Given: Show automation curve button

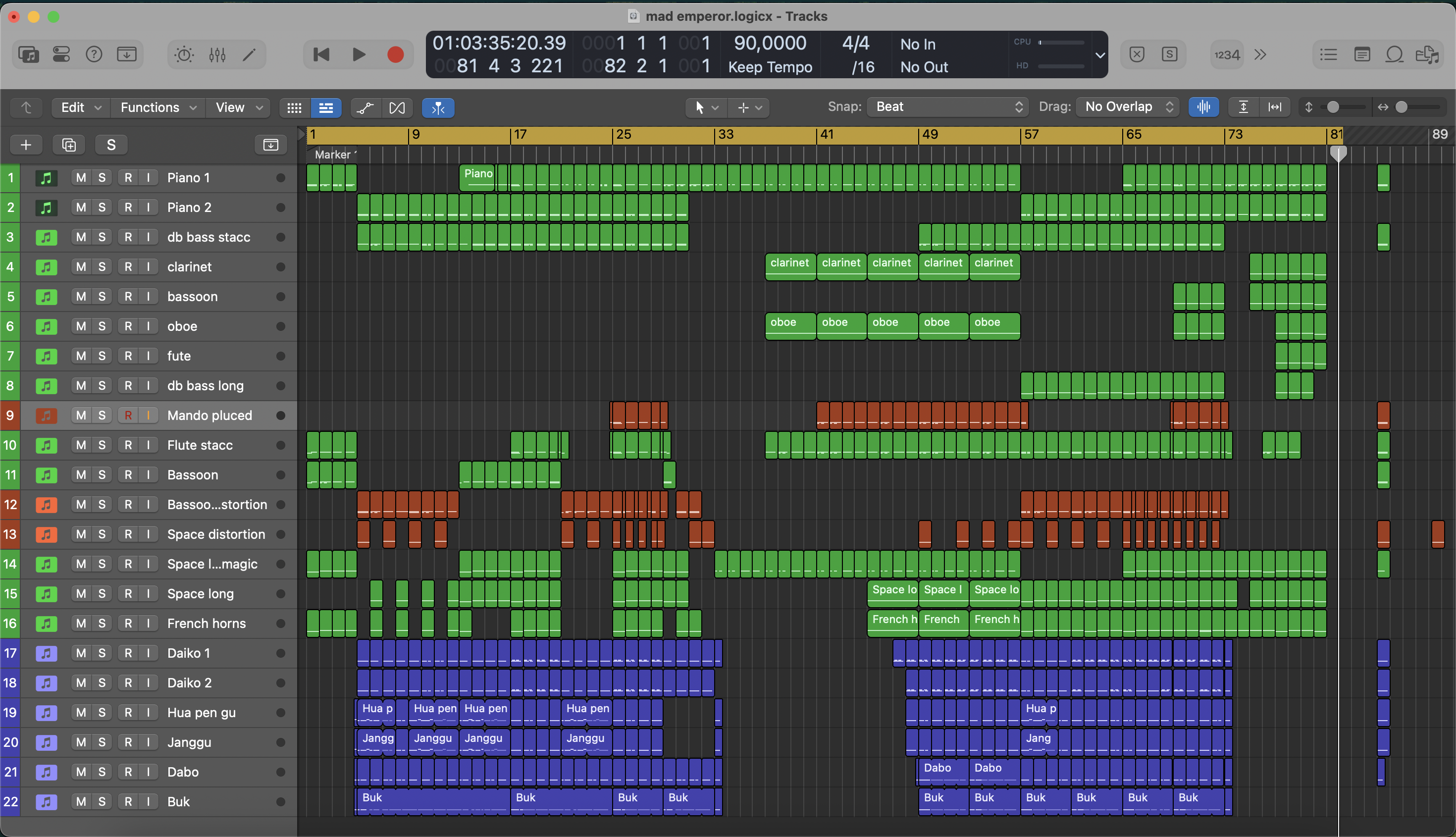Looking at the screenshot, I should tap(365, 107).
